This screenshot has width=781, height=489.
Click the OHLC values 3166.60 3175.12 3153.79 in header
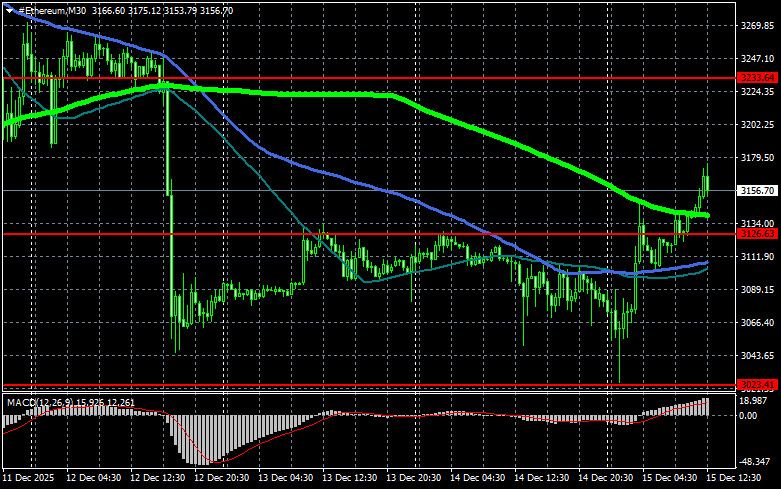pos(144,10)
